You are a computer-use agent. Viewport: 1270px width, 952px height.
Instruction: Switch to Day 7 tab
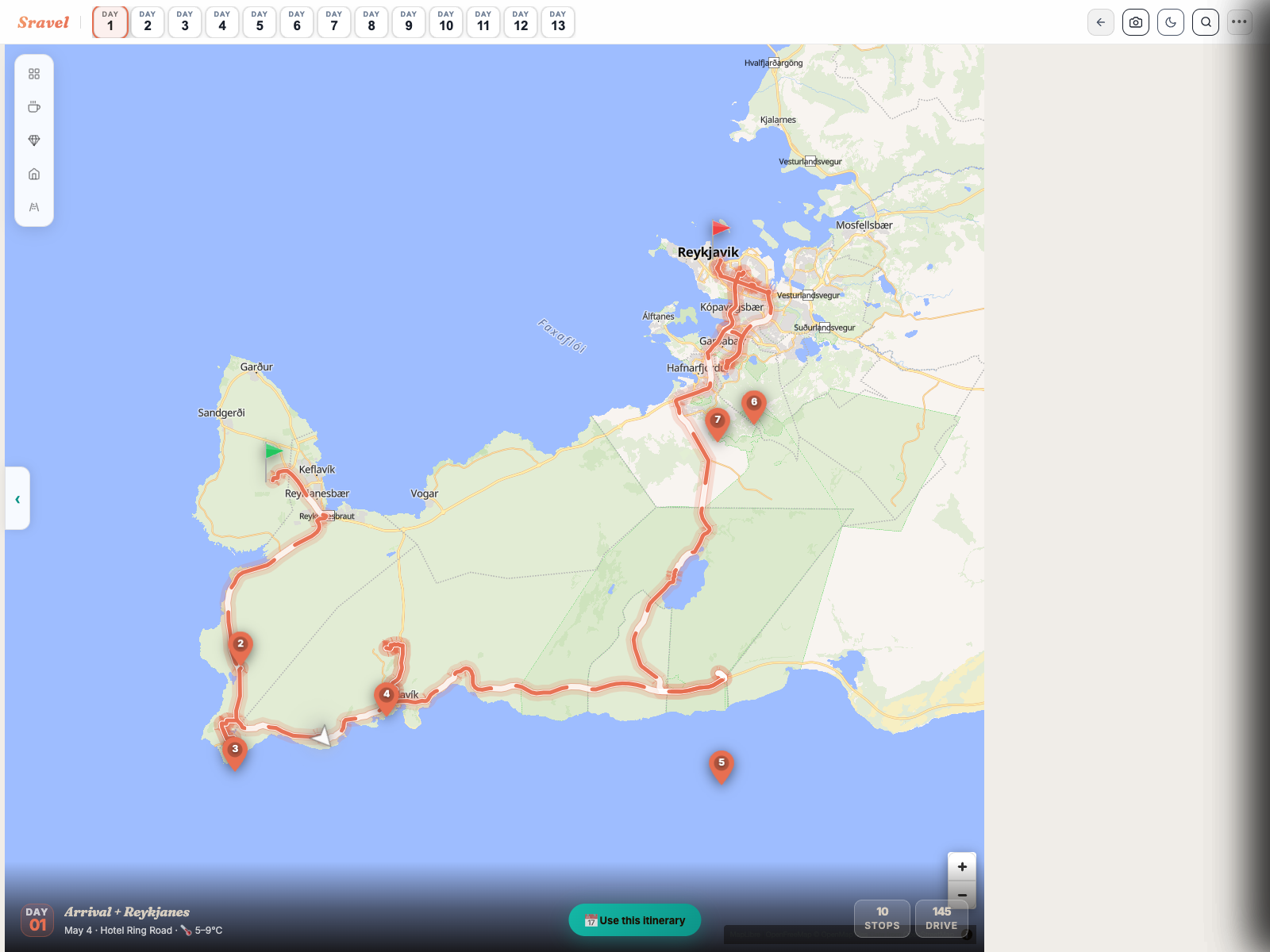[334, 22]
